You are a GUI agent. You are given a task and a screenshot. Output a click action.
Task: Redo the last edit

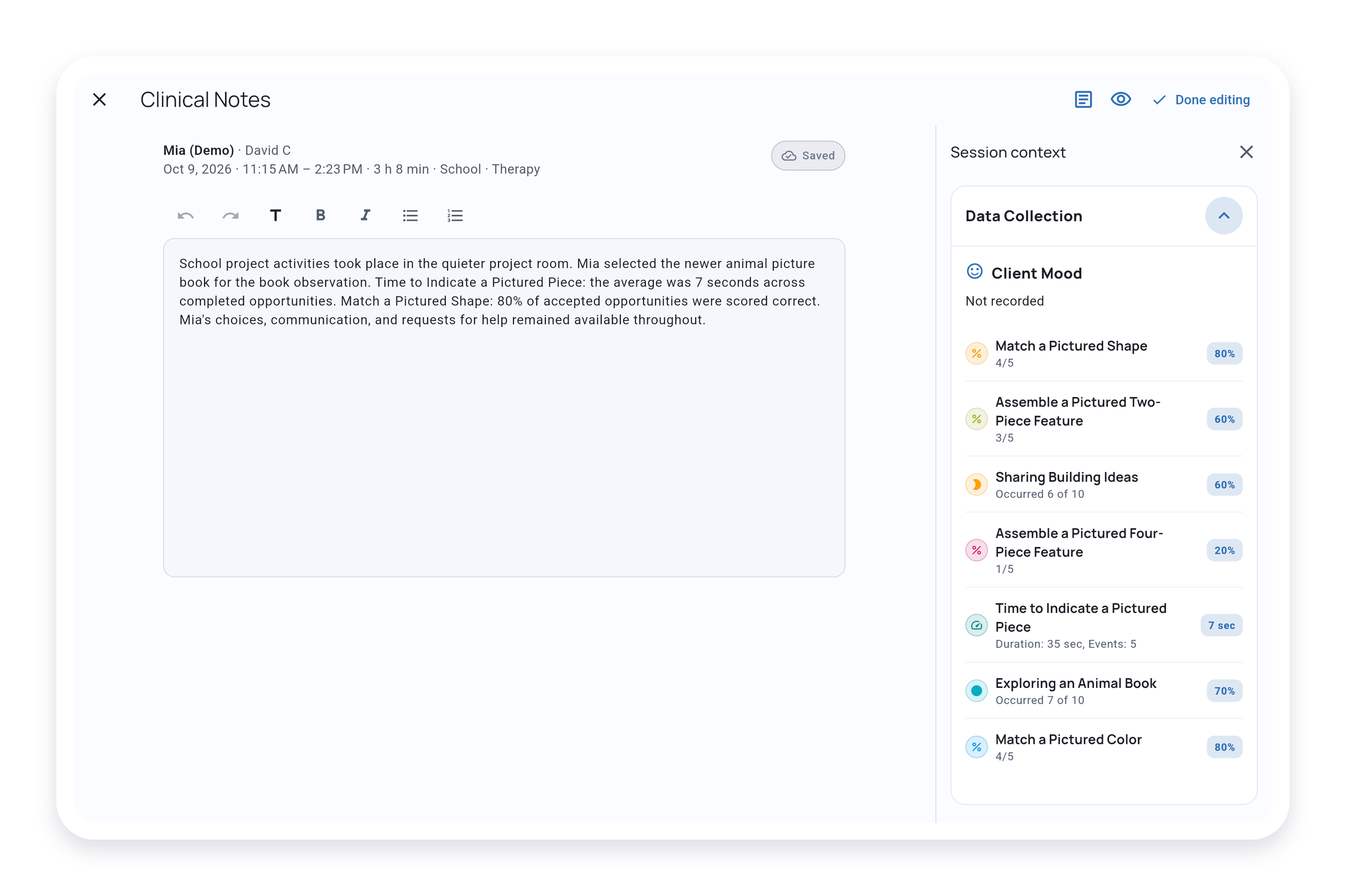230,216
